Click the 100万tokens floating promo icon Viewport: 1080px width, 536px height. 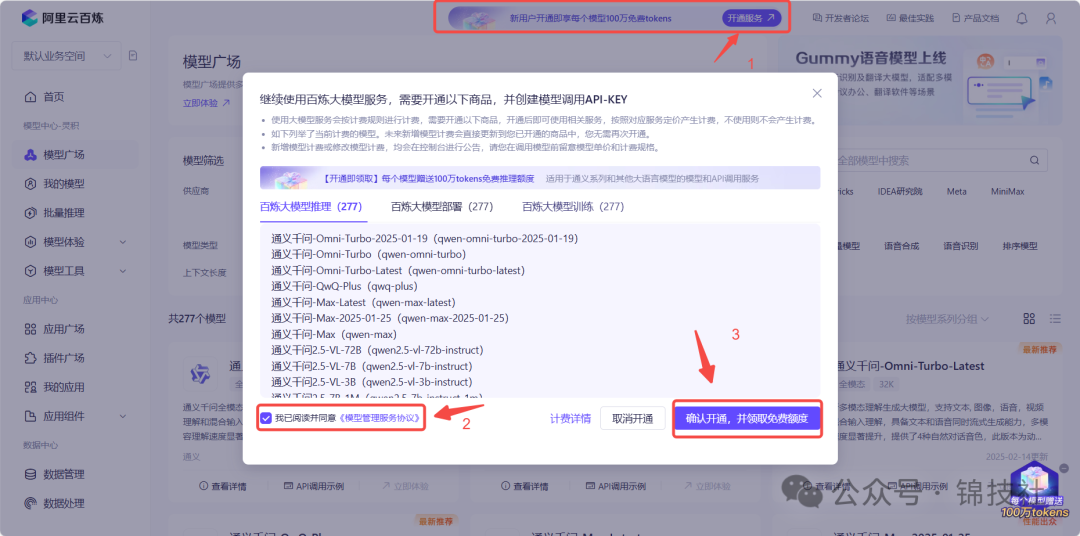tap(1036, 491)
